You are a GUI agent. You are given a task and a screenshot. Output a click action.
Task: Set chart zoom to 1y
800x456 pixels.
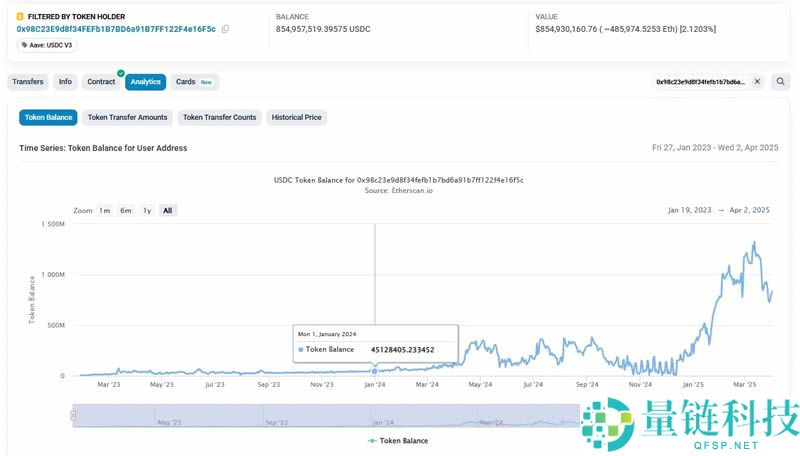147,211
